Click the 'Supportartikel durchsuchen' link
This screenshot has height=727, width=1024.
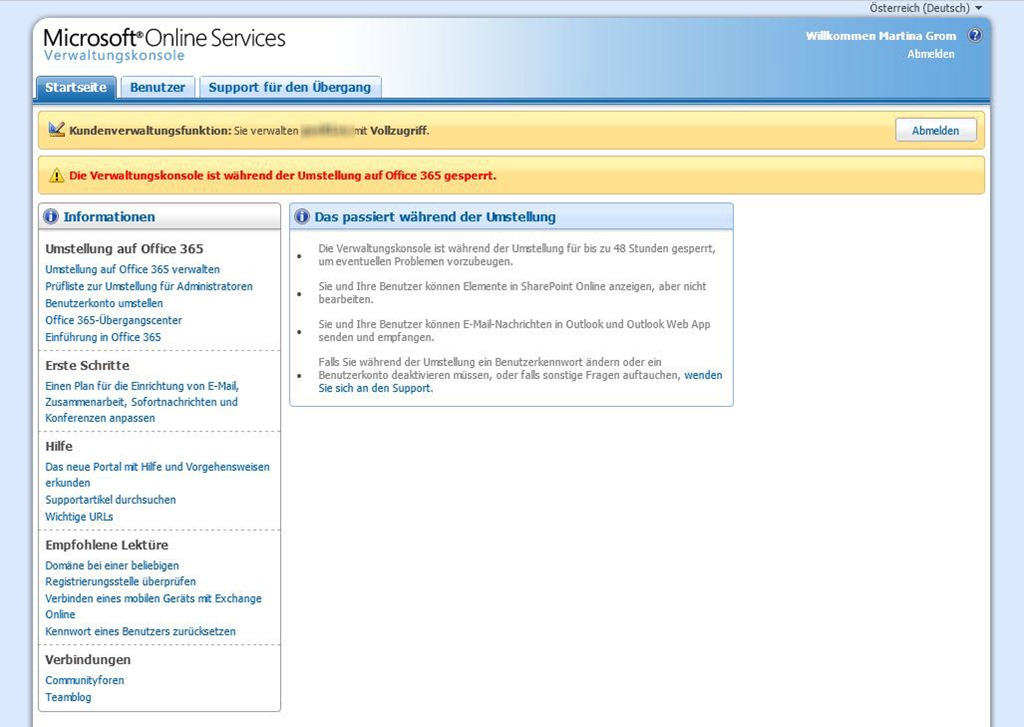(x=110, y=500)
